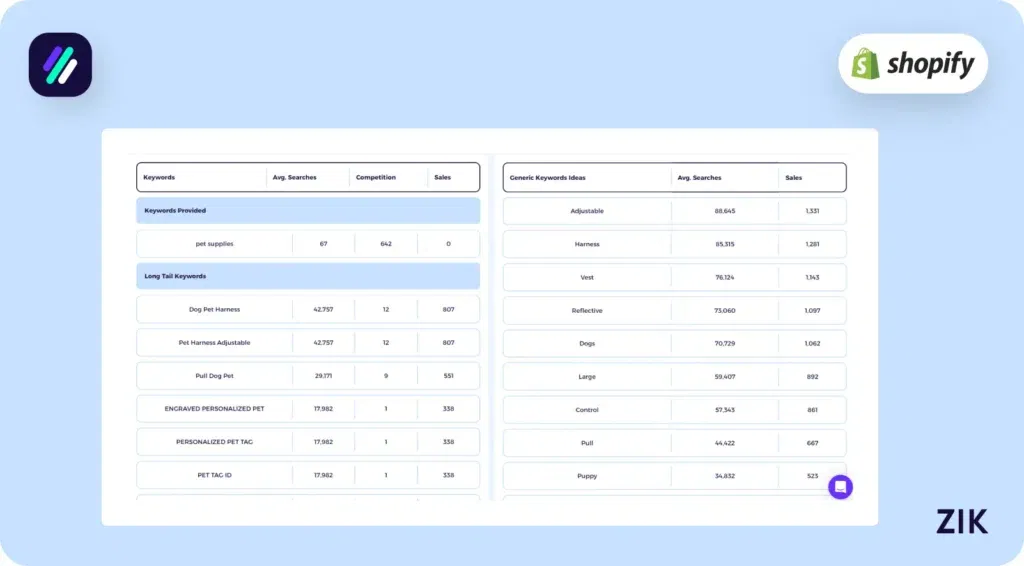Screen dimensions: 1024x566
Task: Click the Competition column header
Action: pyautogui.click(x=376, y=177)
